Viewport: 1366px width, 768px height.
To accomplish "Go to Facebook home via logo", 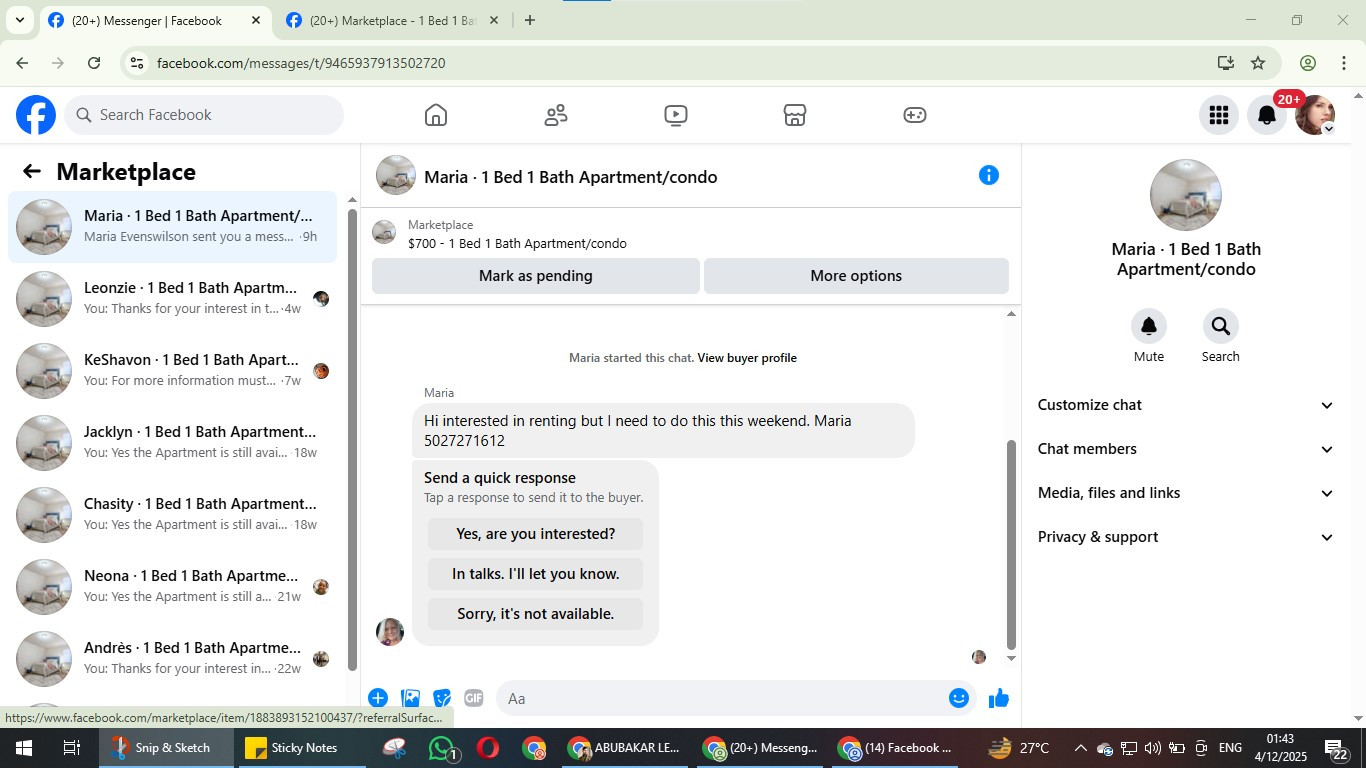I will point(36,115).
